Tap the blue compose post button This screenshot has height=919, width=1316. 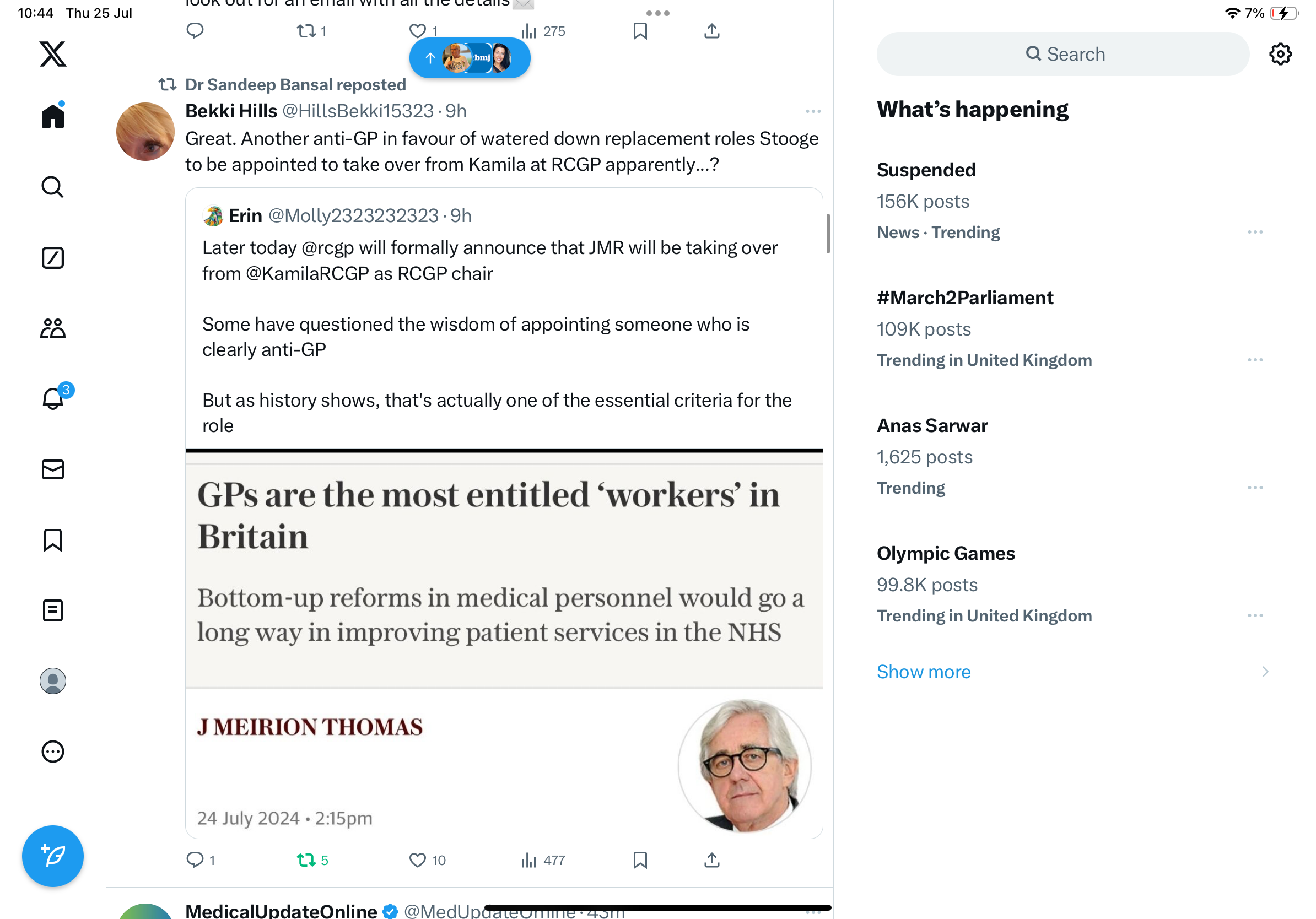(53, 856)
